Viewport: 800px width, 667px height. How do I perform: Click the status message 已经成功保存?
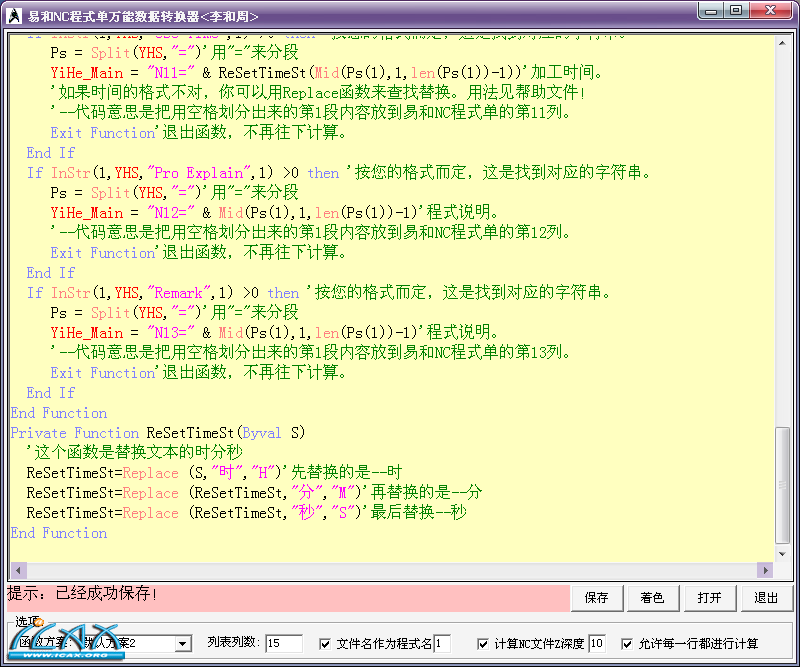107,593
